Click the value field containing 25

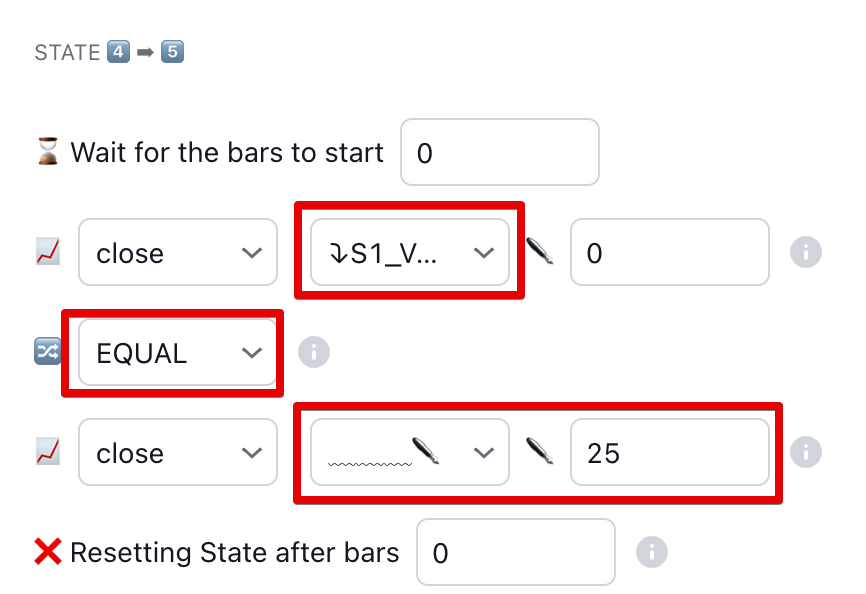click(x=669, y=453)
